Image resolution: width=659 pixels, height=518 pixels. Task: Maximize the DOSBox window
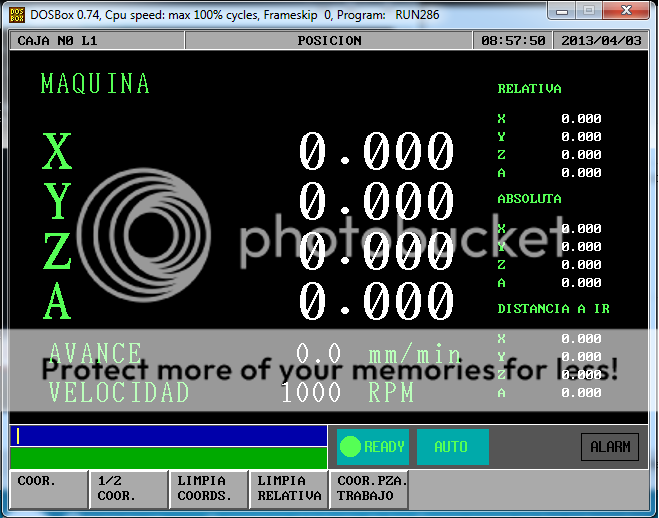coord(590,11)
